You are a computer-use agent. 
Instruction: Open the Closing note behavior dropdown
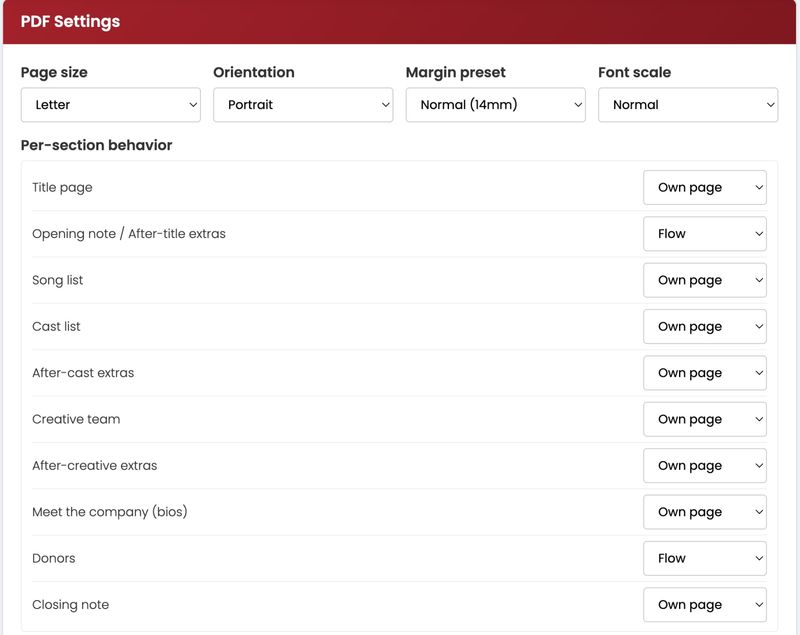705,605
